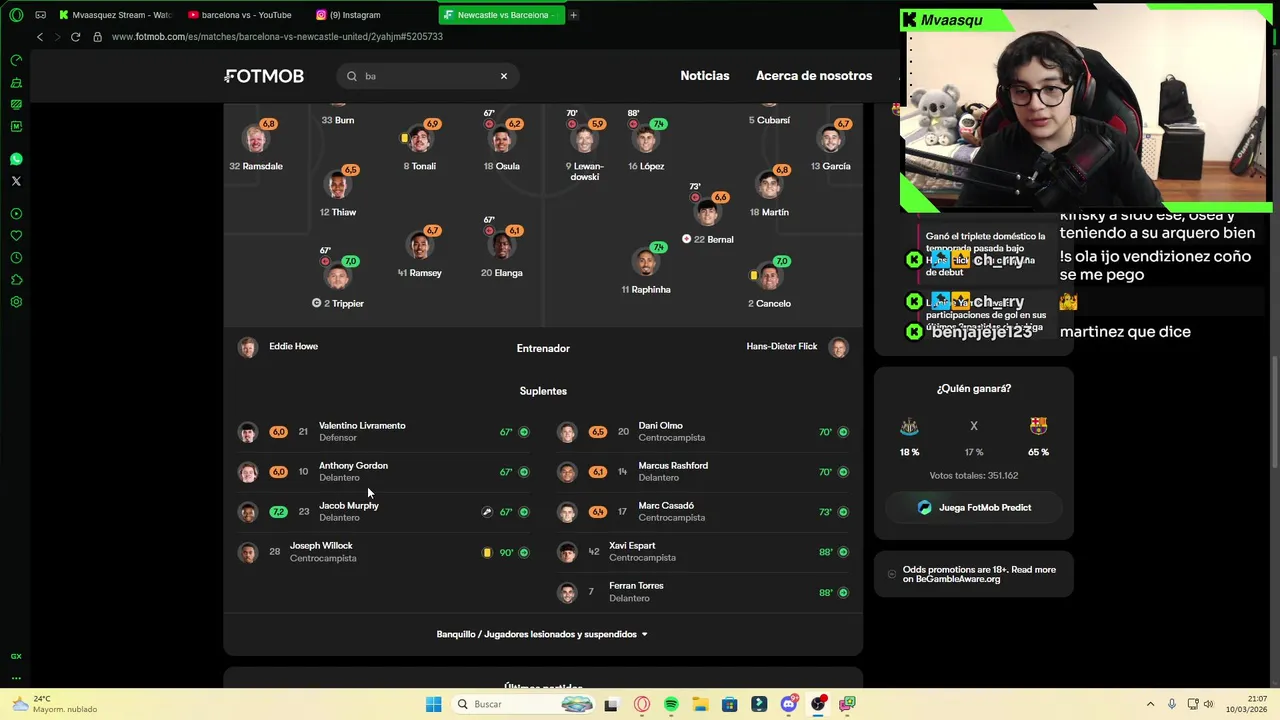Click the browser address bar URL
Screen dimensions: 1280x720
click(x=277, y=37)
